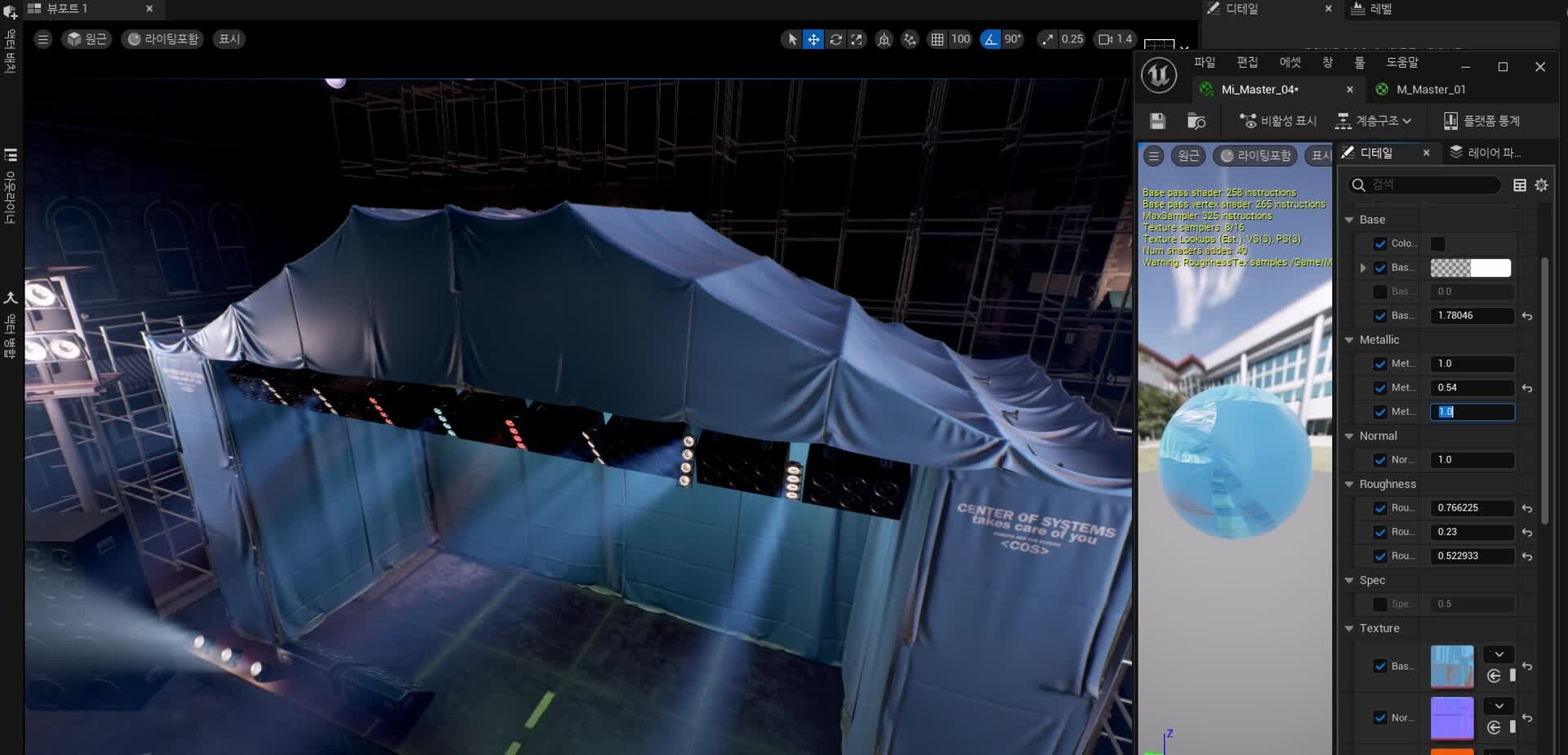Click the 0.54 Metallic value field
This screenshot has height=755, width=1568.
point(1472,388)
